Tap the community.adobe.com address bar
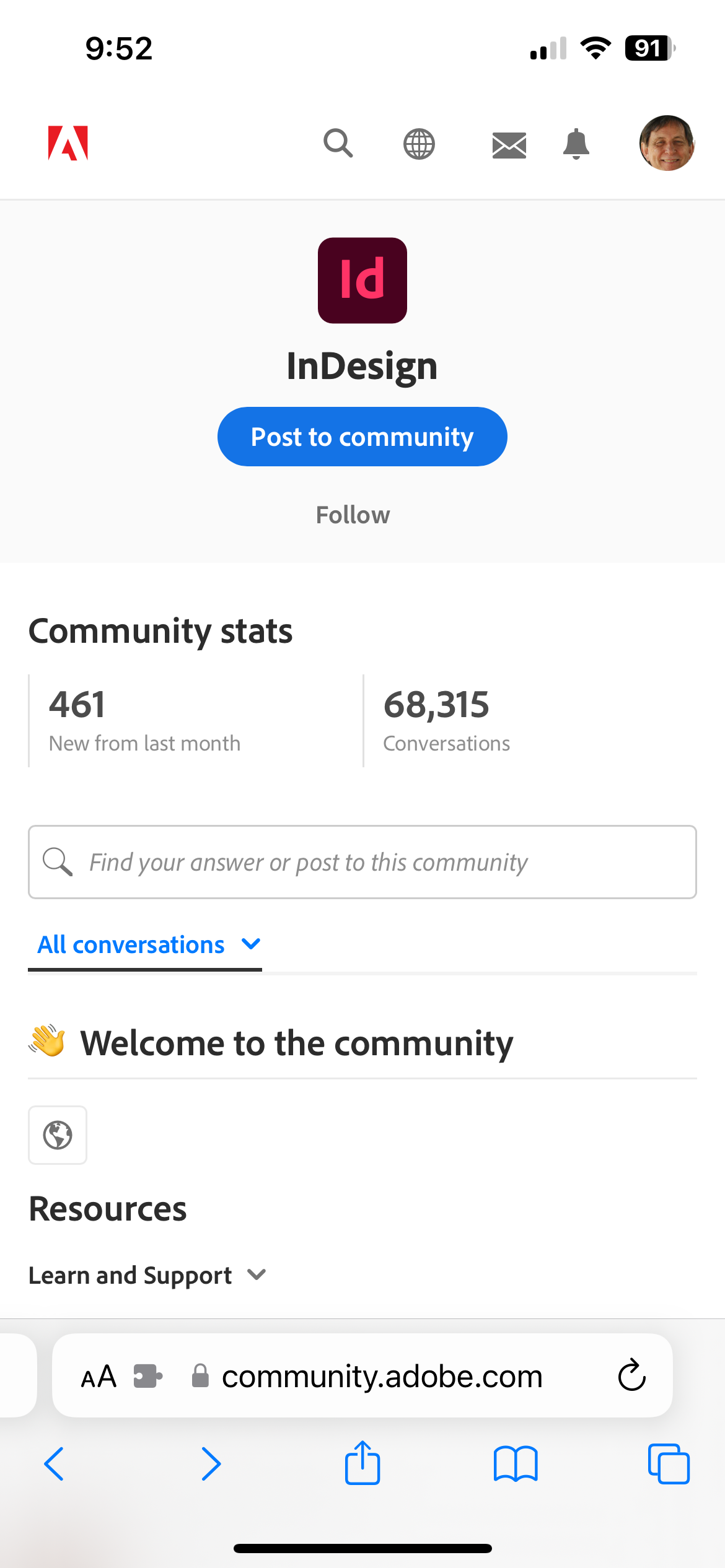This screenshot has height=1568, width=725. pyautogui.click(x=382, y=1376)
